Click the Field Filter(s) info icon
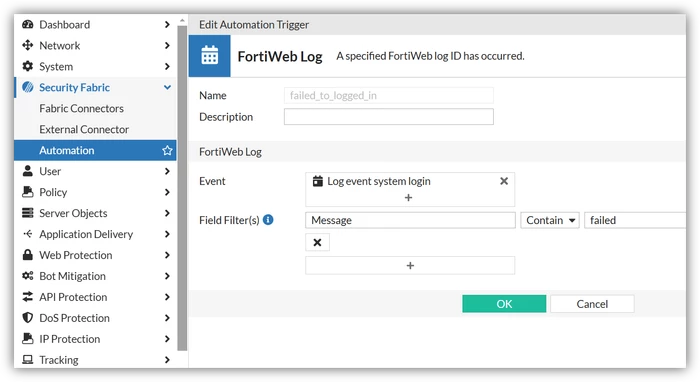The width and height of the screenshot is (700, 382). tap(268, 220)
